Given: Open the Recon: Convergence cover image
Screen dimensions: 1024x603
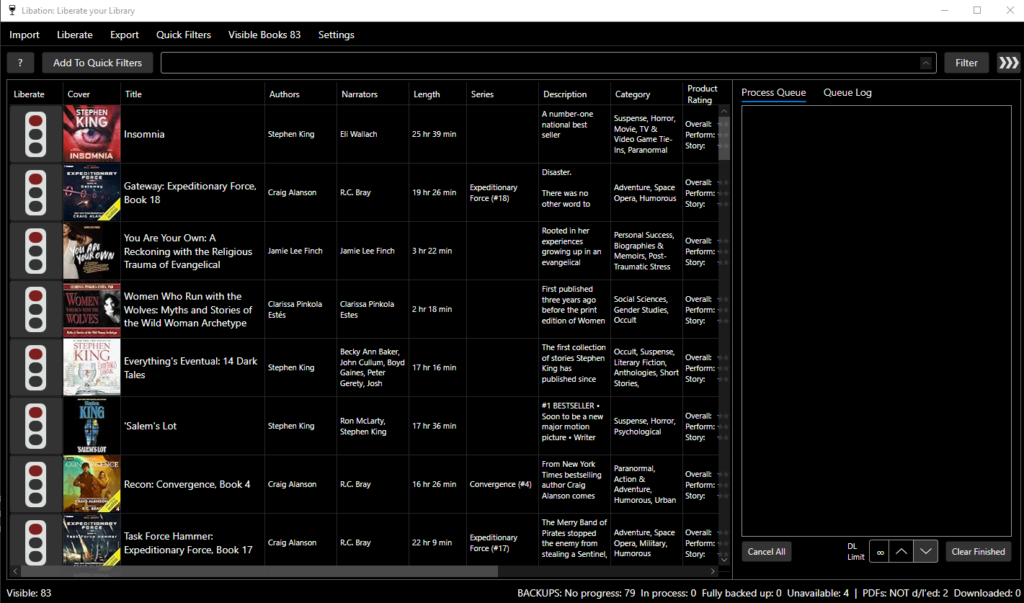Looking at the screenshot, I should (92, 484).
